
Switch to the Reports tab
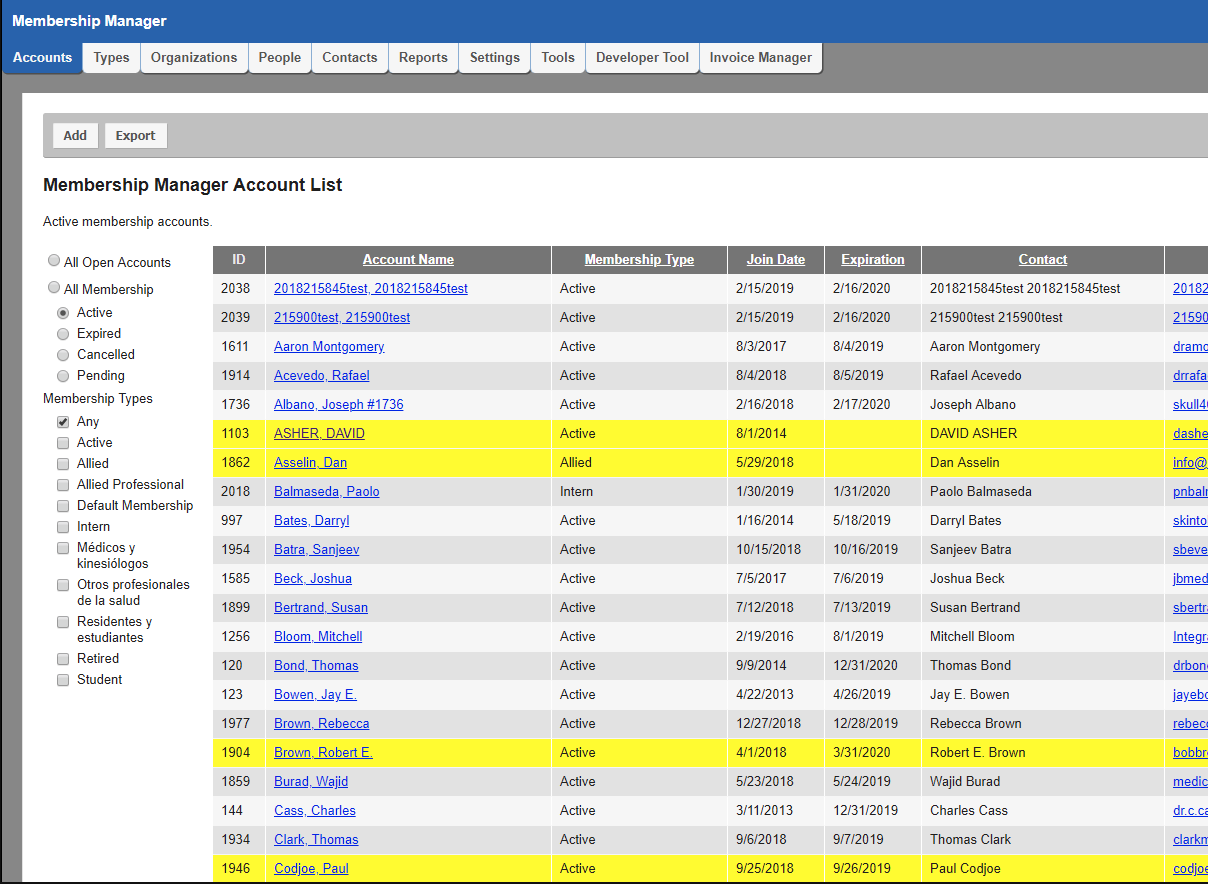423,58
